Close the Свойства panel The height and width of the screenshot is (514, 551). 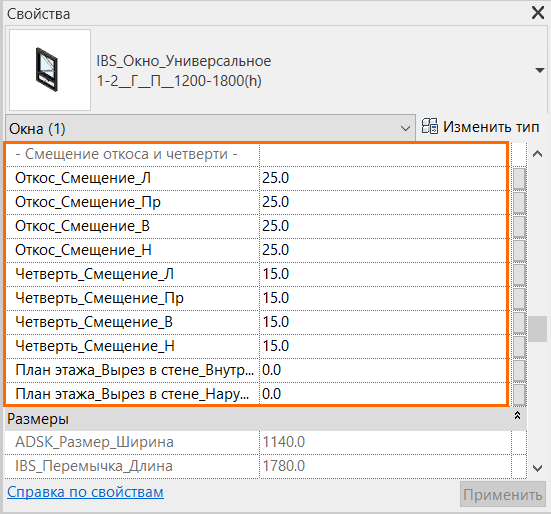point(538,13)
